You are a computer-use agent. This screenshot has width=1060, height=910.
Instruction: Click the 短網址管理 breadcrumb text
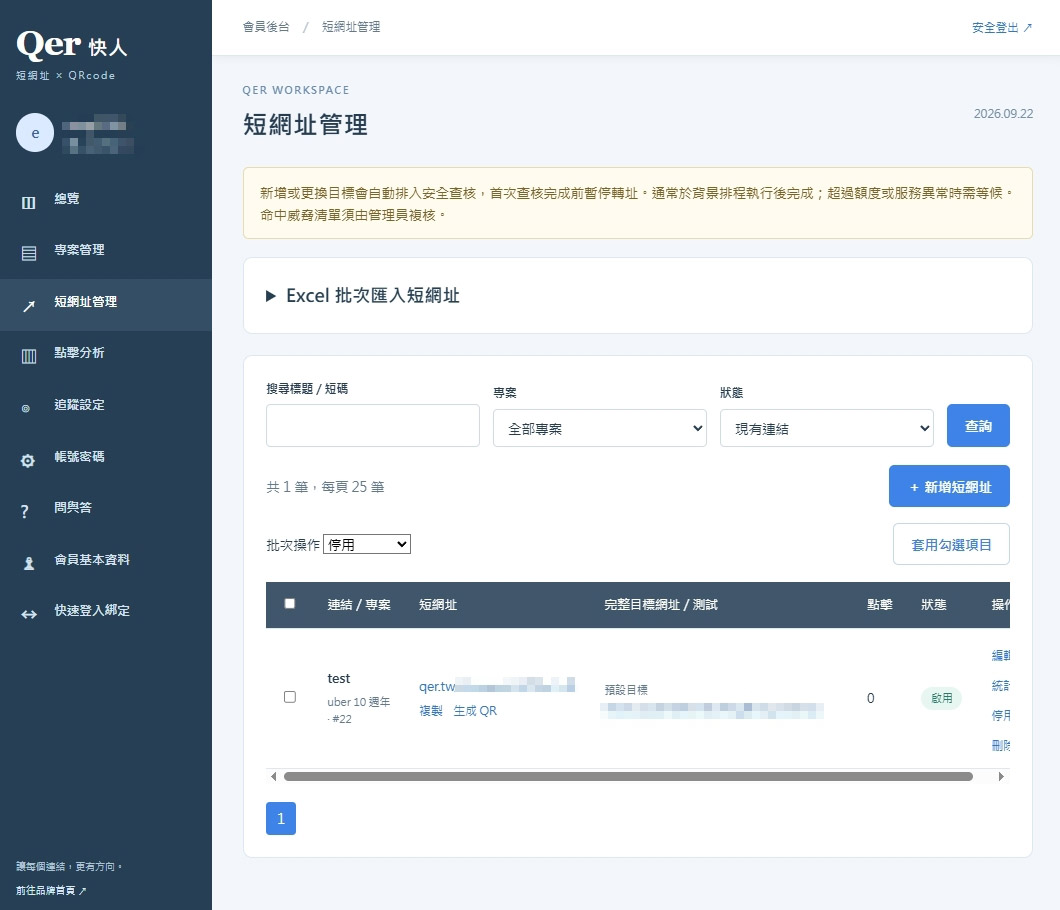point(351,26)
